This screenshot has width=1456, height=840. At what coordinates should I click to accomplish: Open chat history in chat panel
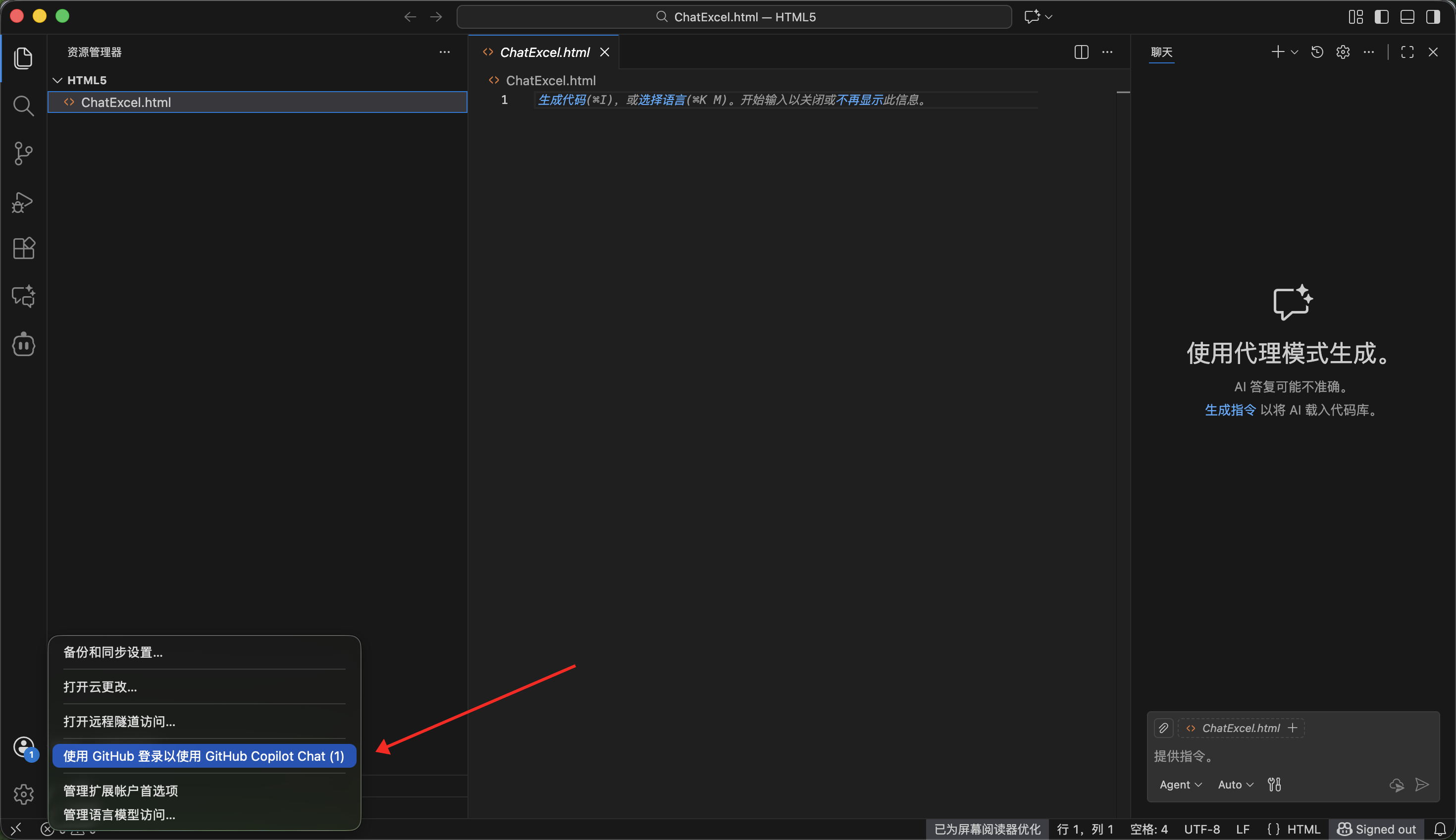click(x=1317, y=52)
